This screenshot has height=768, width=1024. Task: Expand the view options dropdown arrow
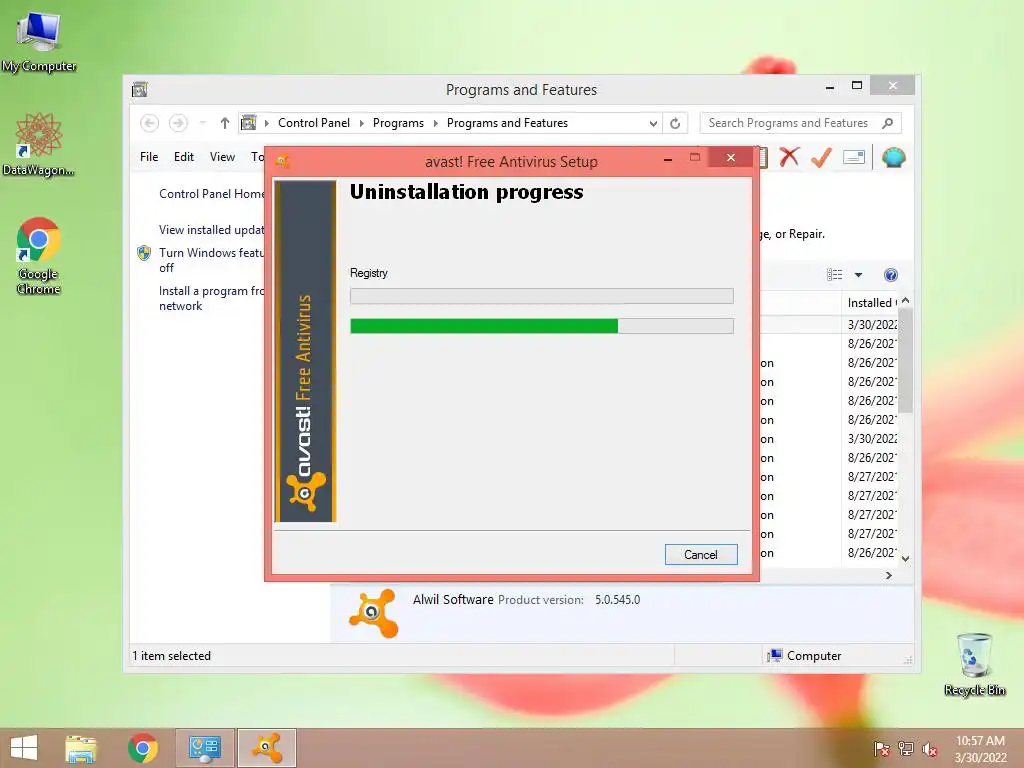tap(858, 275)
